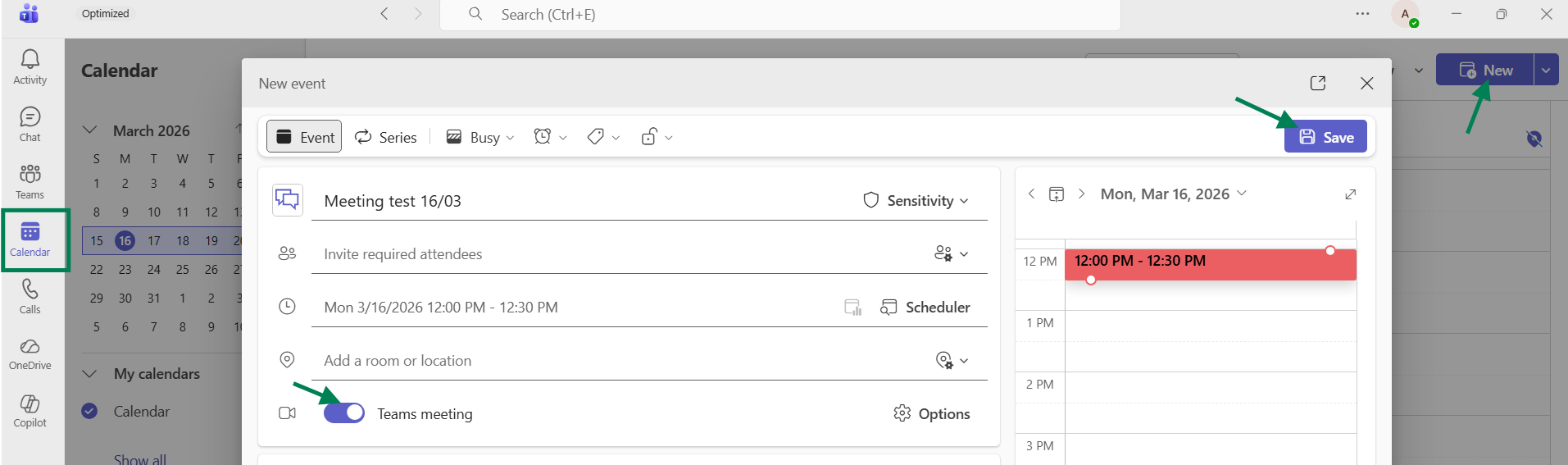Save the new event

tap(1325, 137)
